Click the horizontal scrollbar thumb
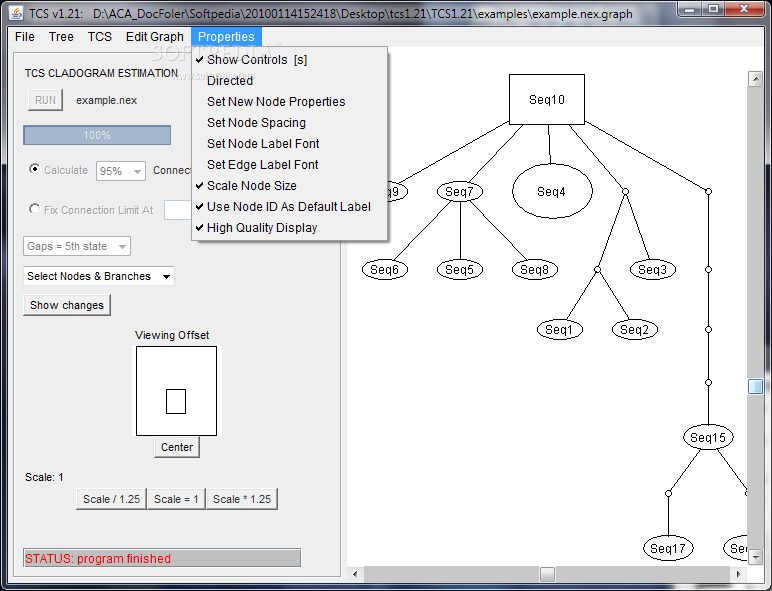The image size is (772, 591). 547,574
